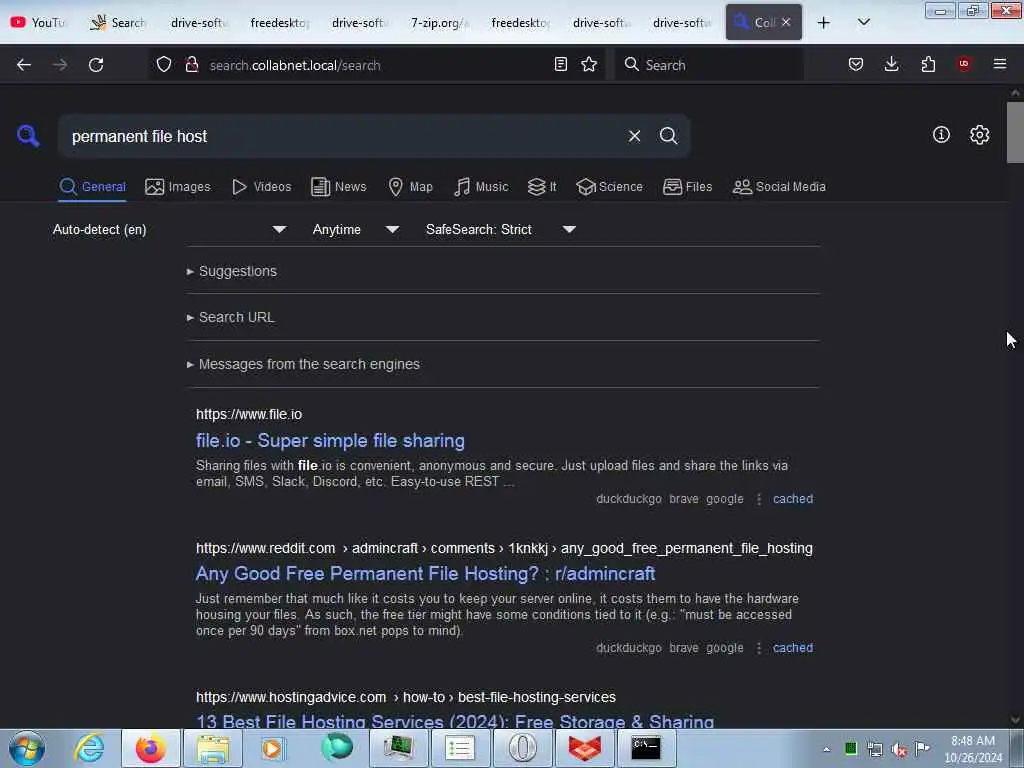Reload the current page
Viewport: 1024px width, 768px height.
[96, 65]
